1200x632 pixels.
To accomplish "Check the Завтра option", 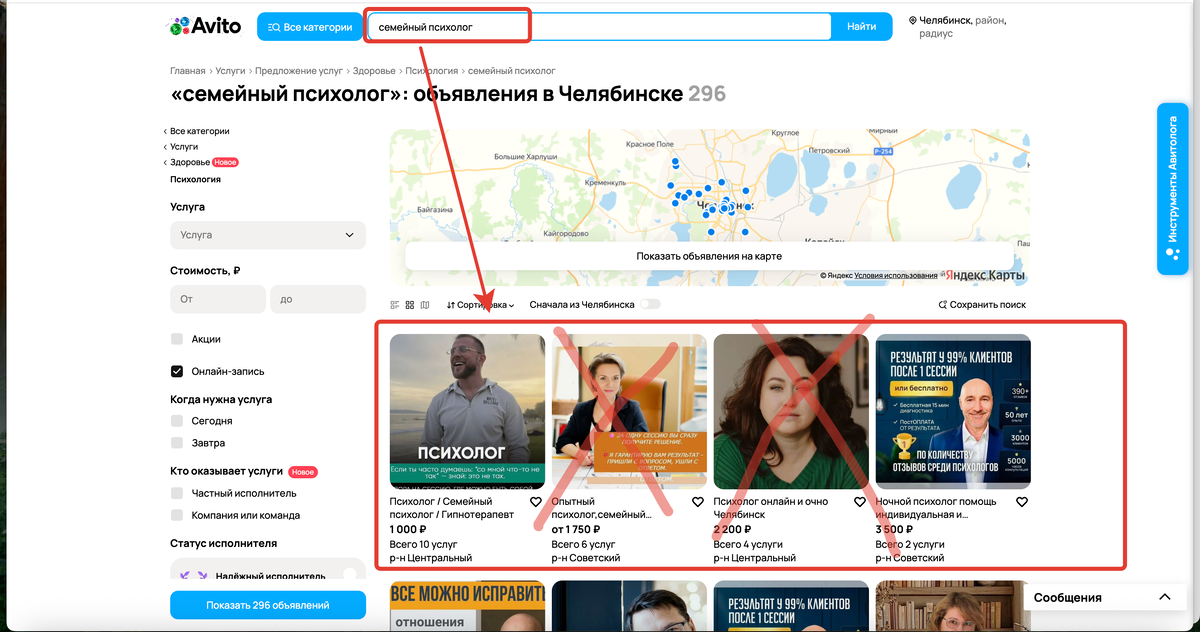I will coord(177,443).
